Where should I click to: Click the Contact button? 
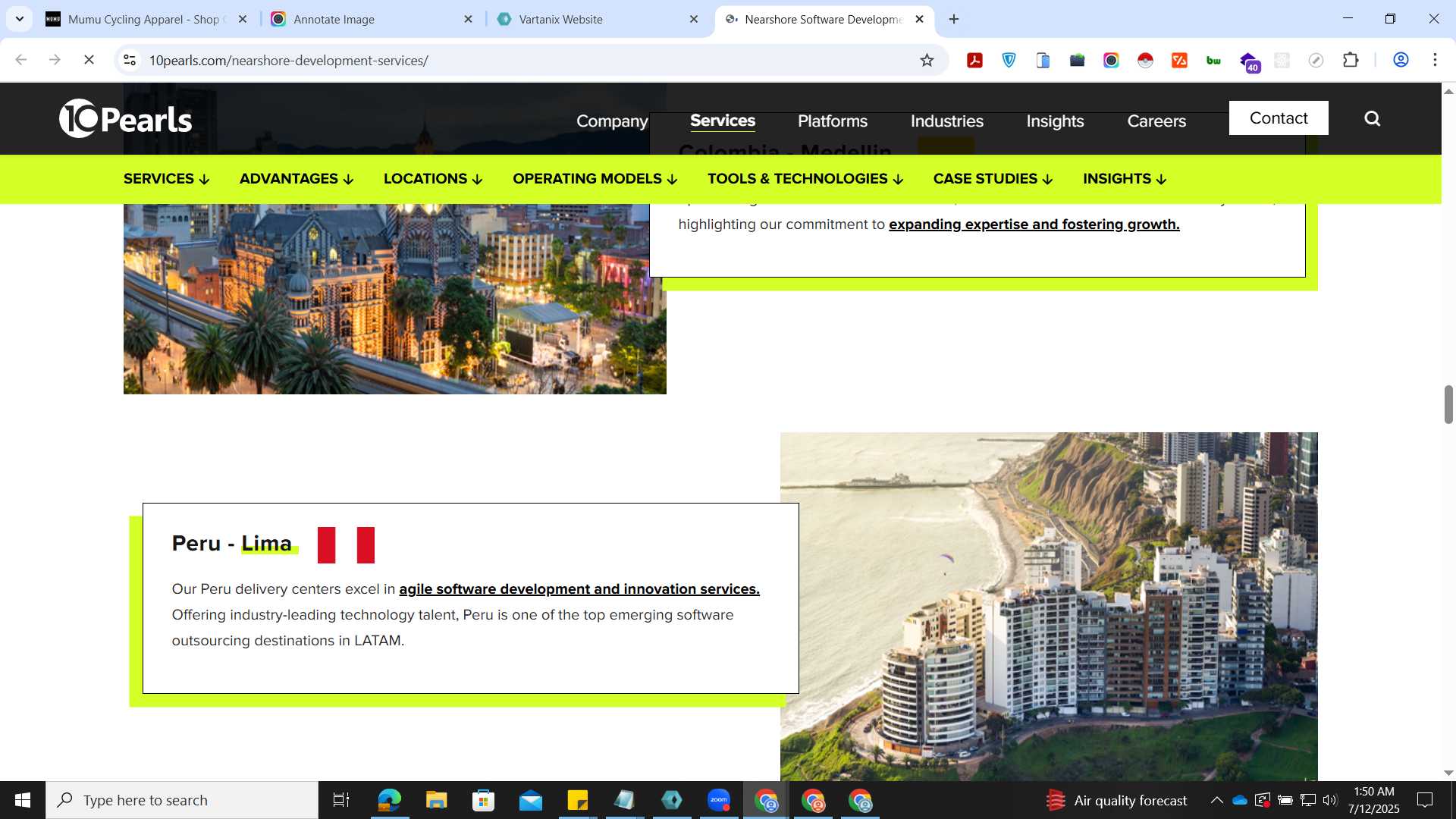click(1279, 118)
